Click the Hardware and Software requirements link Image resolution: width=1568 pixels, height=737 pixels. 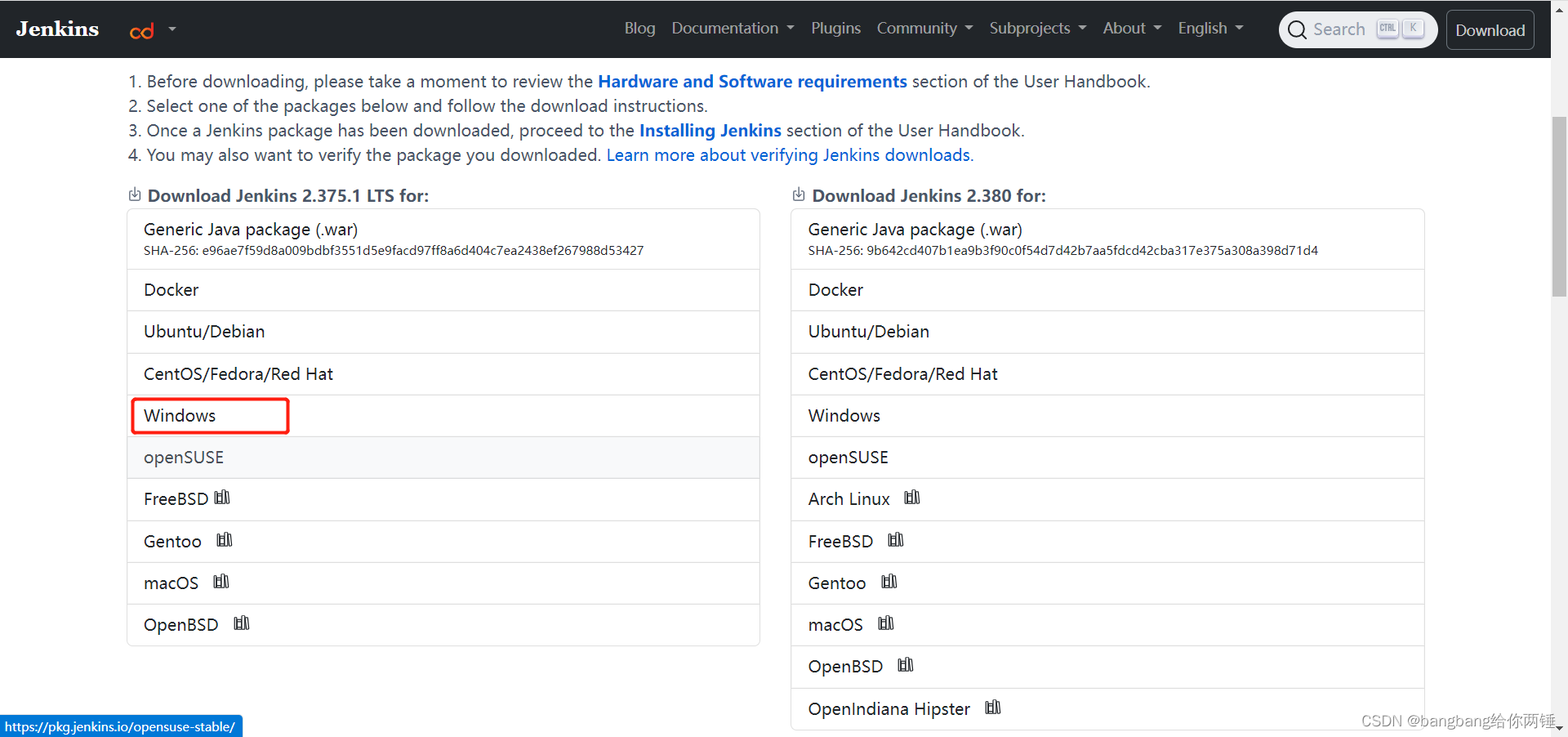pyautogui.click(x=752, y=81)
